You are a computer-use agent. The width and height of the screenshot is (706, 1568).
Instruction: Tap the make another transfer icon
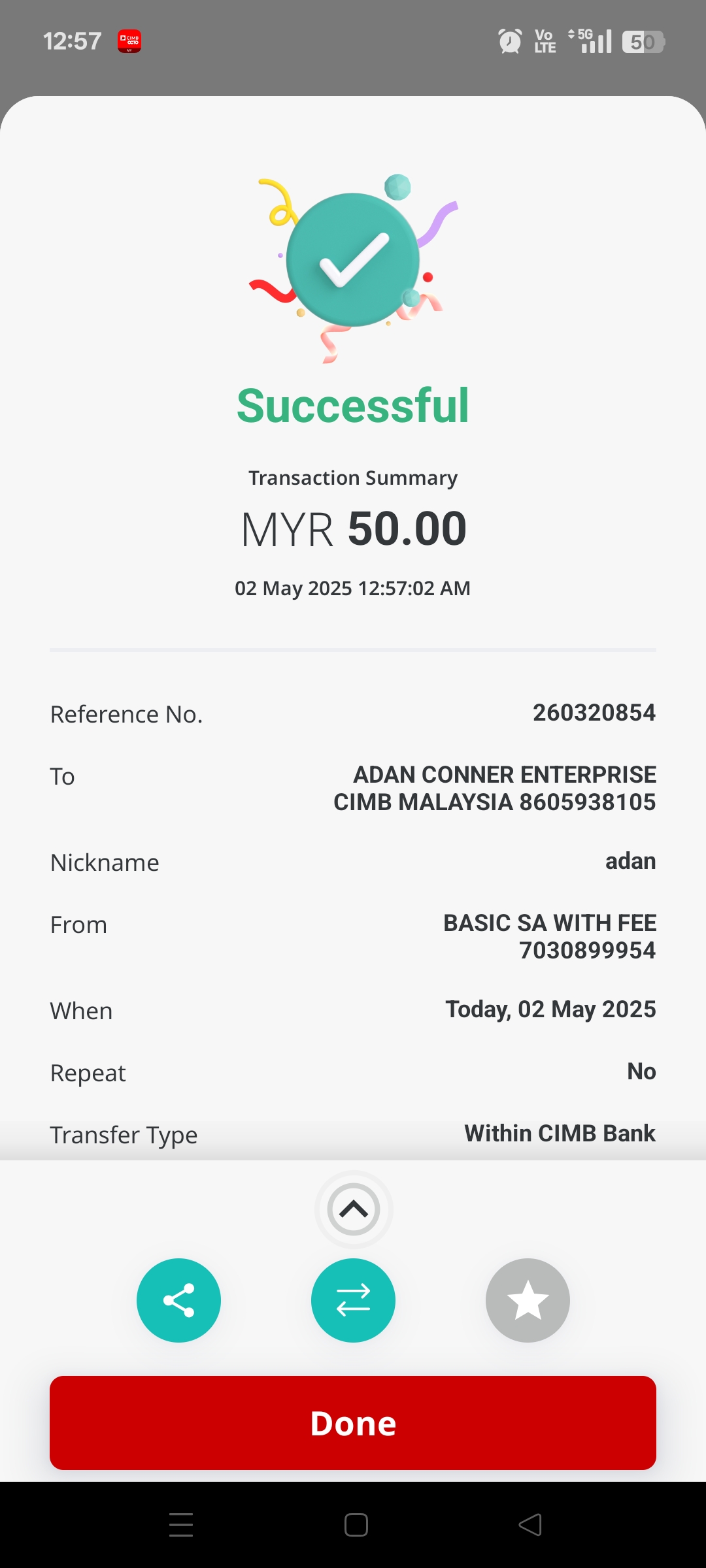353,1300
